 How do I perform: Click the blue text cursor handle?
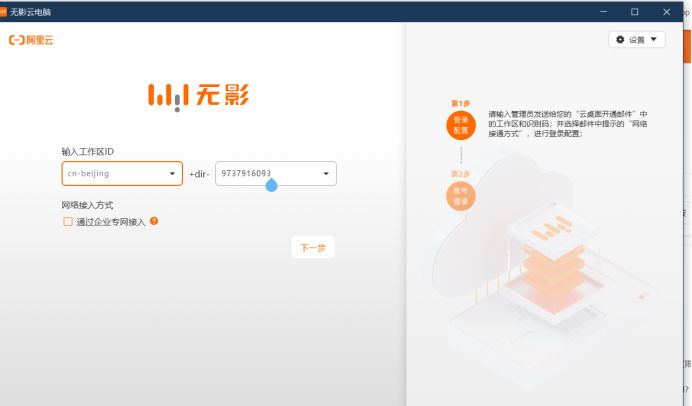click(271, 185)
